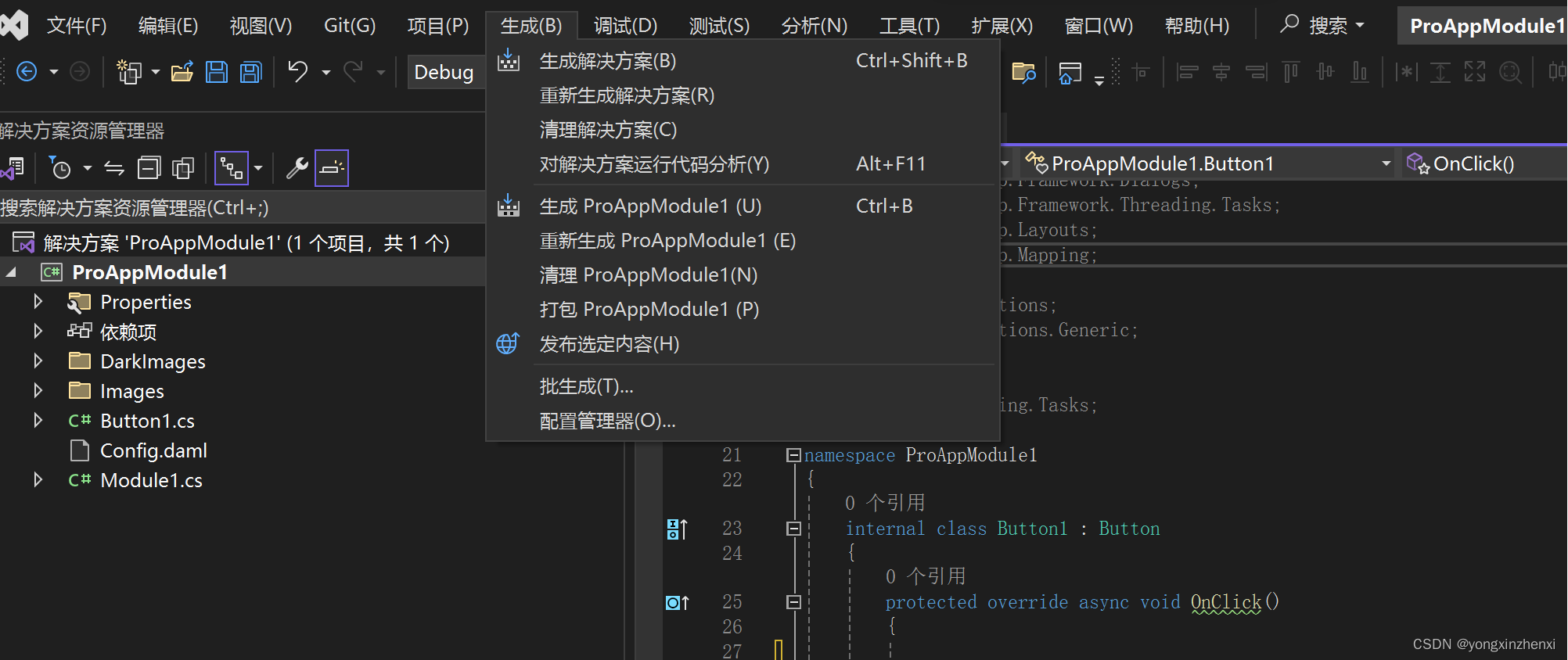Screen dimensions: 1568x660
Task: Expand the DarkImages folder
Action: [x=38, y=361]
